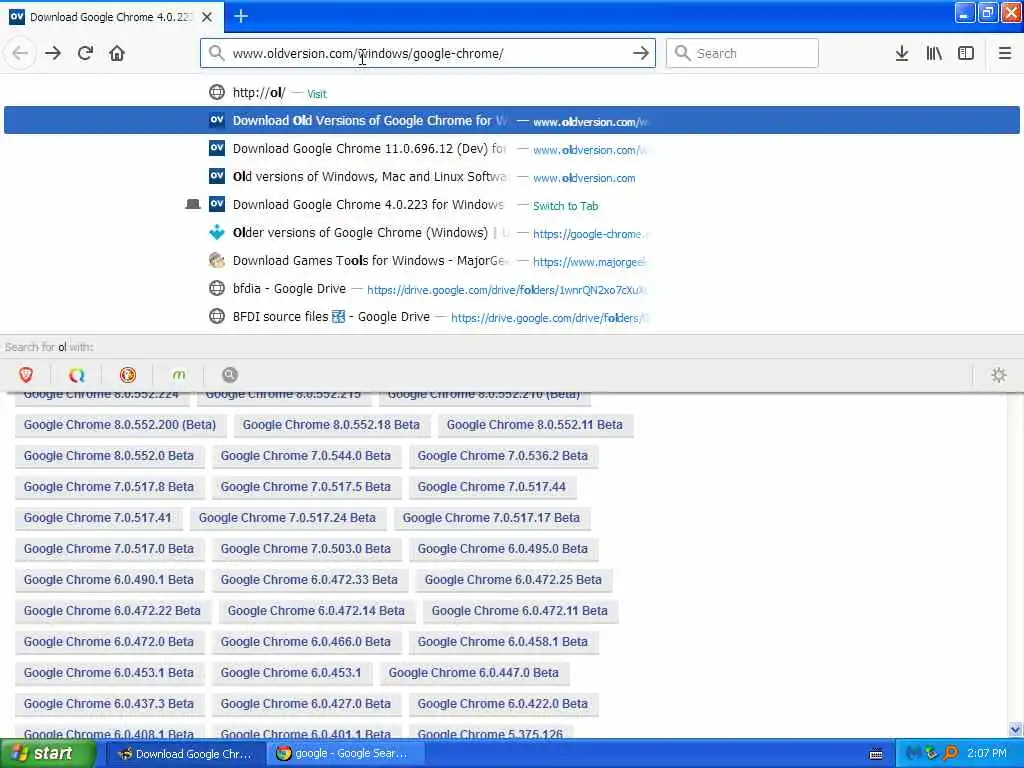Switch to tab Download Google Chrome 4.0.223 suggestion
This screenshot has height=768, width=1024.
512,205
